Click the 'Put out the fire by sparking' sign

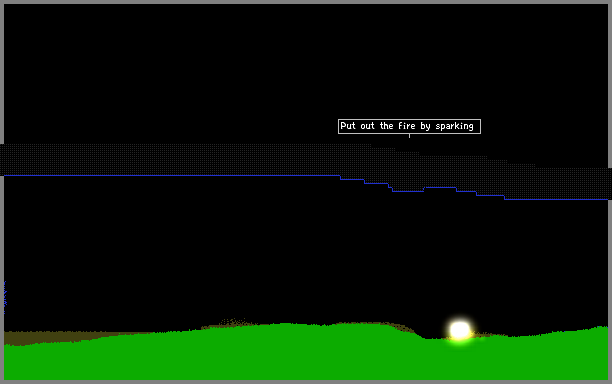click(x=409, y=126)
